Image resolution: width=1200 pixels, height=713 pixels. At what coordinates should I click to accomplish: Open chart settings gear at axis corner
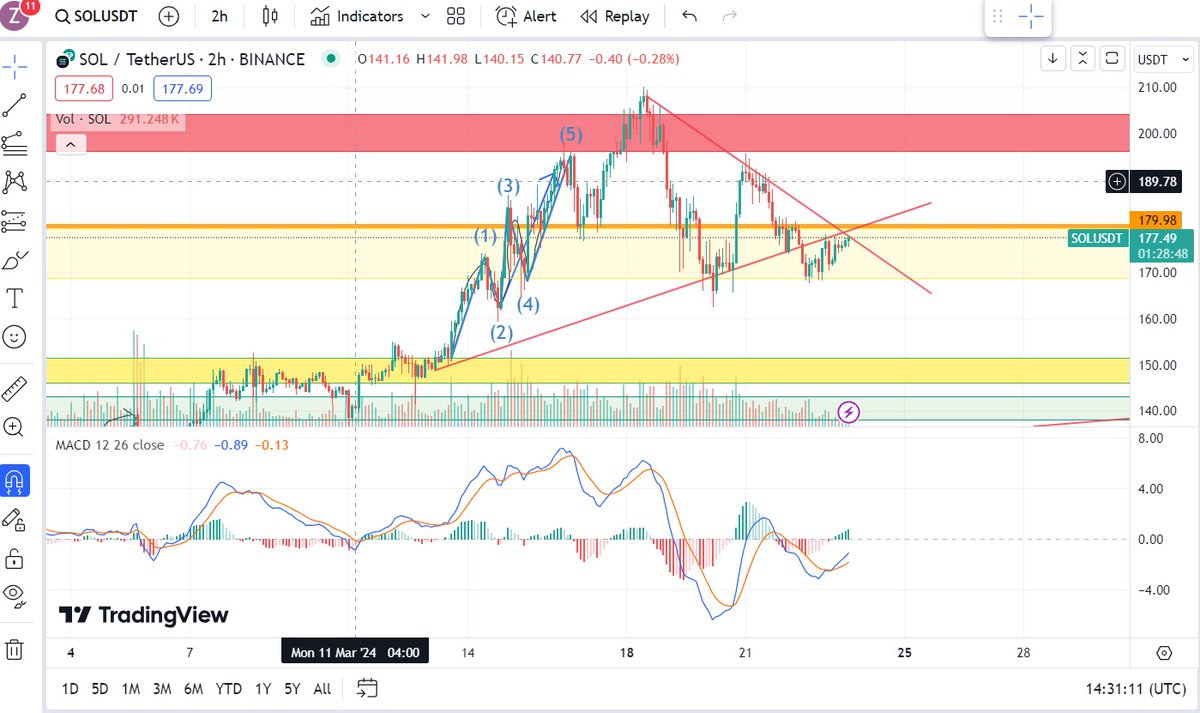point(1164,653)
